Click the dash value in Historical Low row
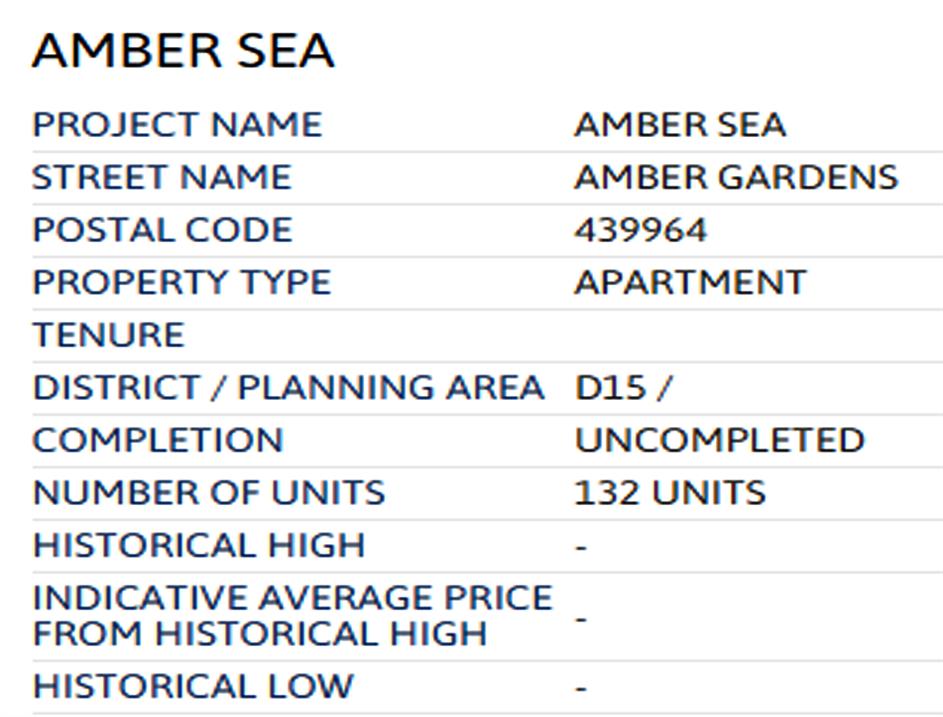Image resolution: width=943 pixels, height=717 pixels. [581, 688]
